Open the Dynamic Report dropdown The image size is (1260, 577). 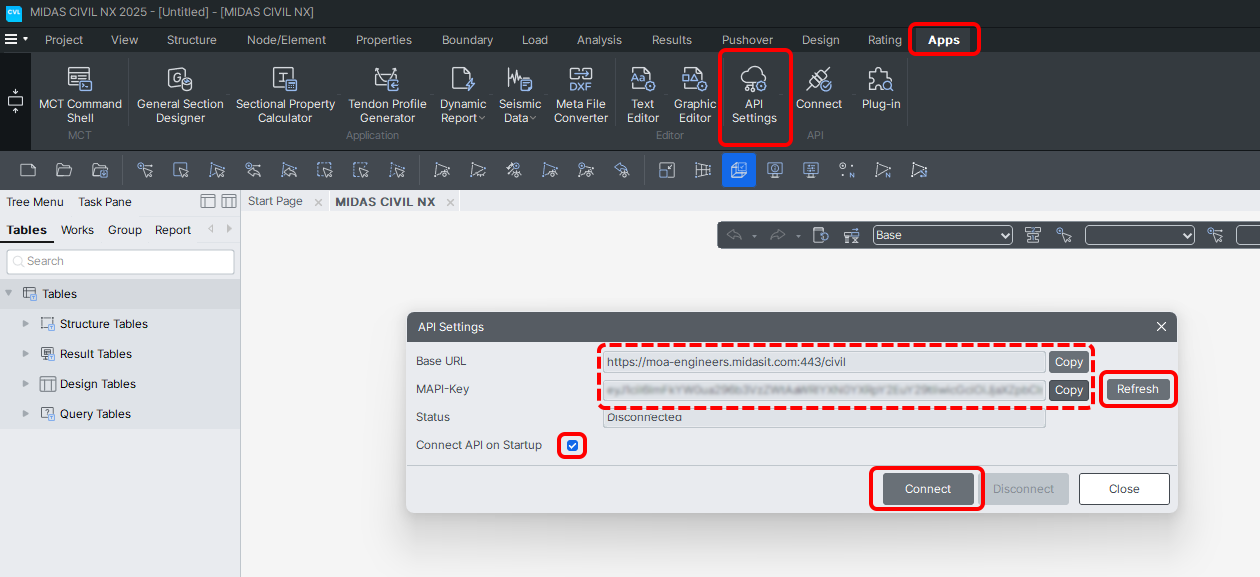tap(463, 94)
